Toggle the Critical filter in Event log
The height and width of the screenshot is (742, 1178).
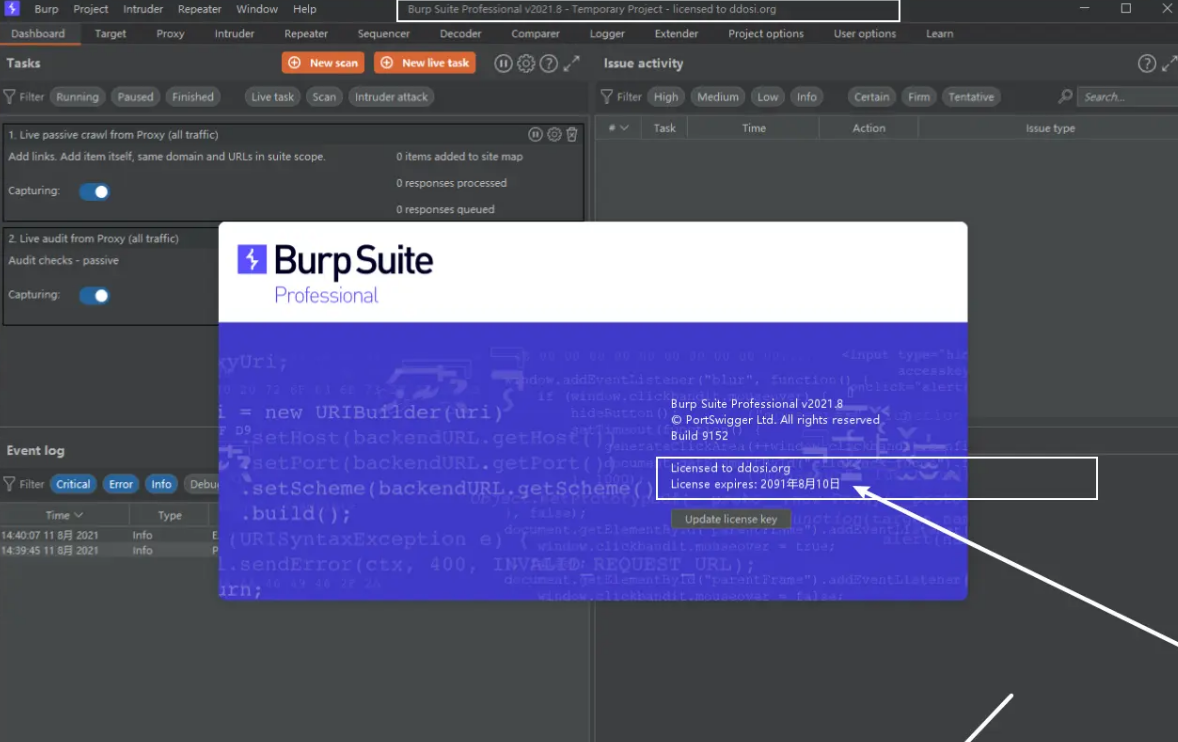point(73,484)
